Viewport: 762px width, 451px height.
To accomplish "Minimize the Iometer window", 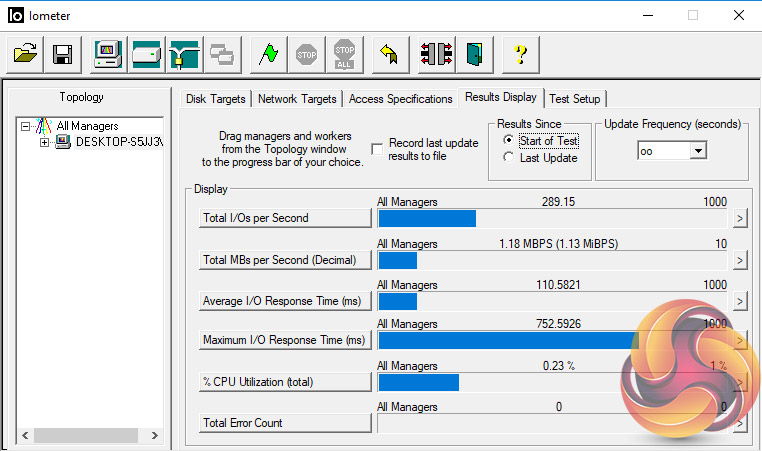I will pos(648,16).
